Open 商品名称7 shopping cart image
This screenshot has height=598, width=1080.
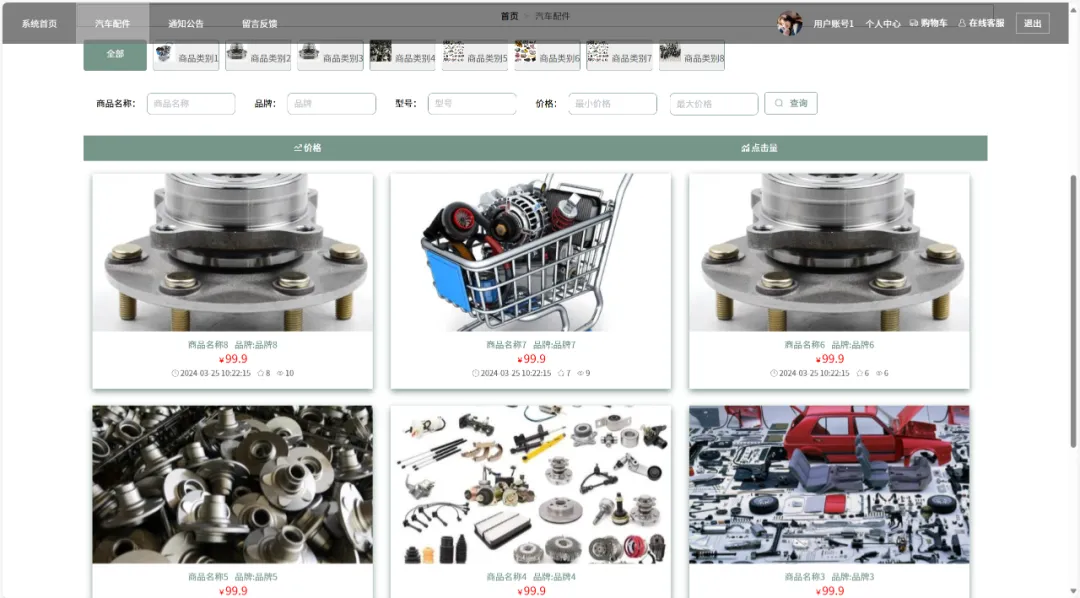[530, 252]
